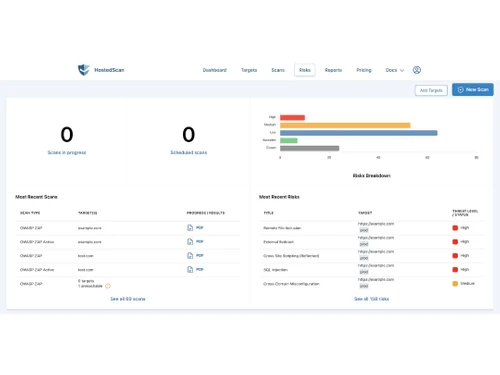Click red swatch for Cross Site Scripting risk

click(x=455, y=256)
